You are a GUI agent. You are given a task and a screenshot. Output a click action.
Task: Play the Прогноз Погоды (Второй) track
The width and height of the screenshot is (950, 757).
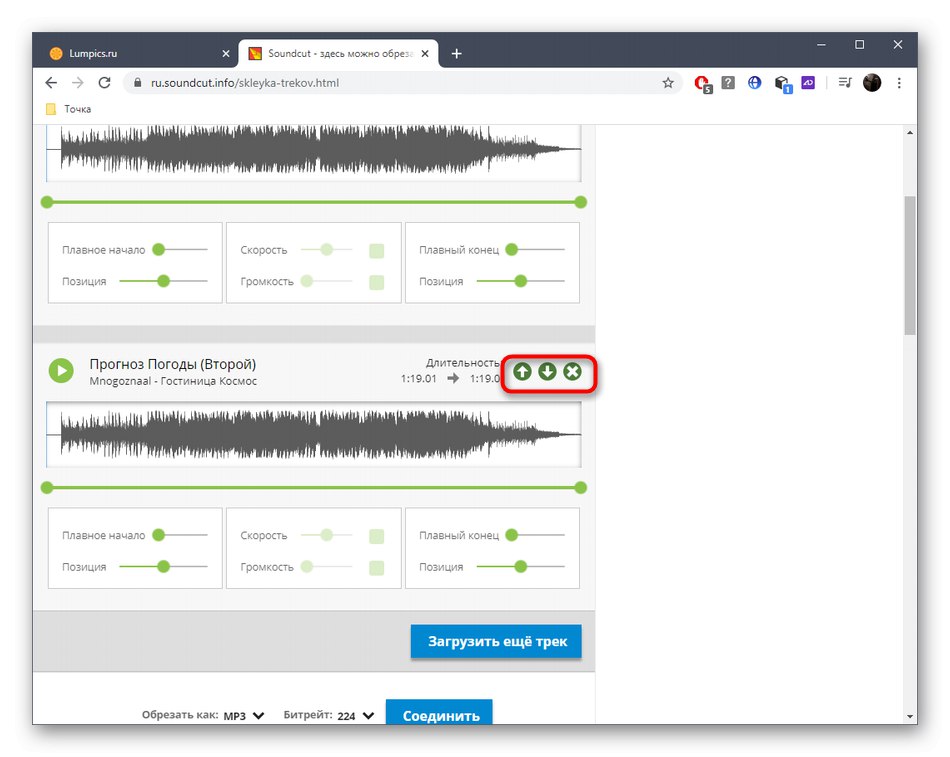61,370
